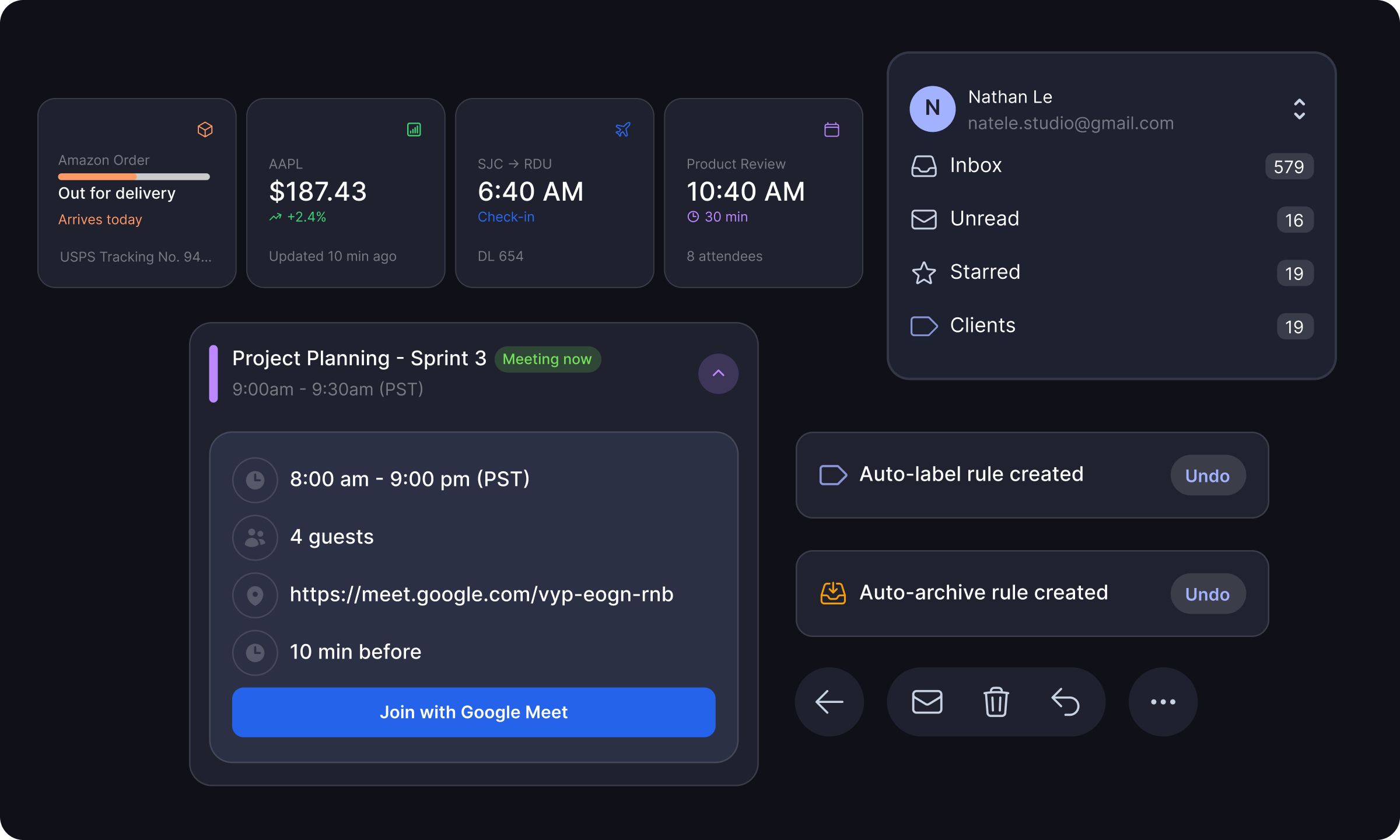The image size is (1400, 840).
Task: Go back with the left arrow button
Action: (x=829, y=702)
